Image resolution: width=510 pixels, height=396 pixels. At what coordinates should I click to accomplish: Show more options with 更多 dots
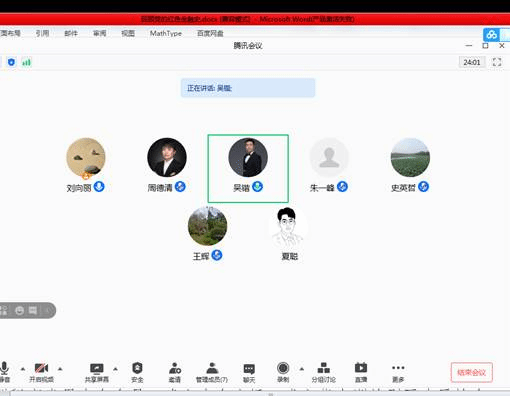(398, 368)
